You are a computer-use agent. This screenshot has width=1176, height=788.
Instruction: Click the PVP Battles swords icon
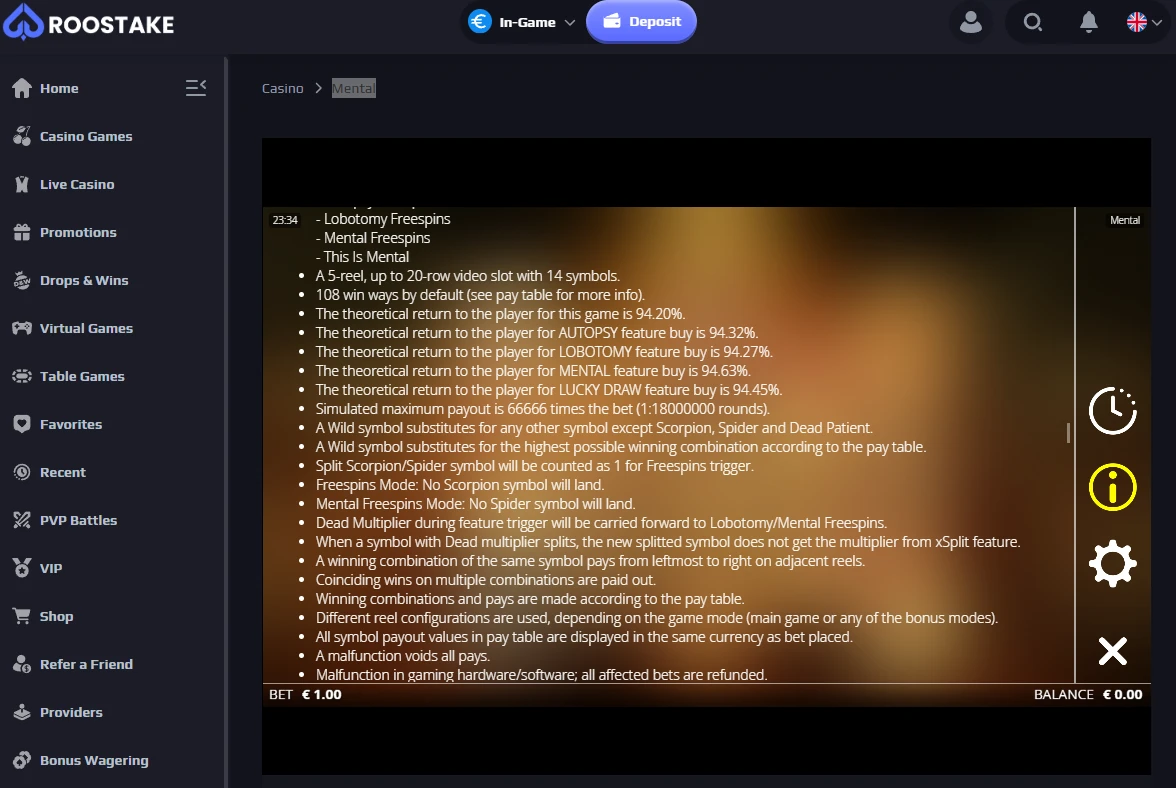point(22,520)
